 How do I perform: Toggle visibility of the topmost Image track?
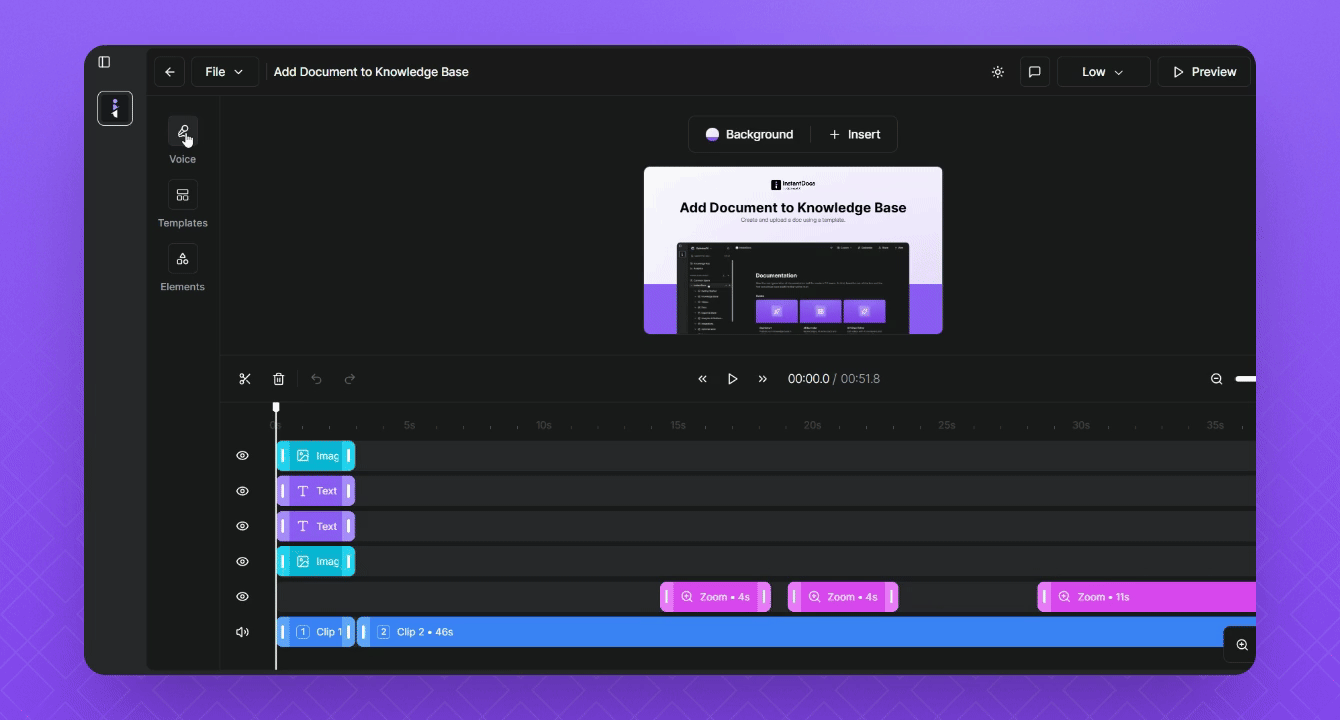tap(242, 456)
